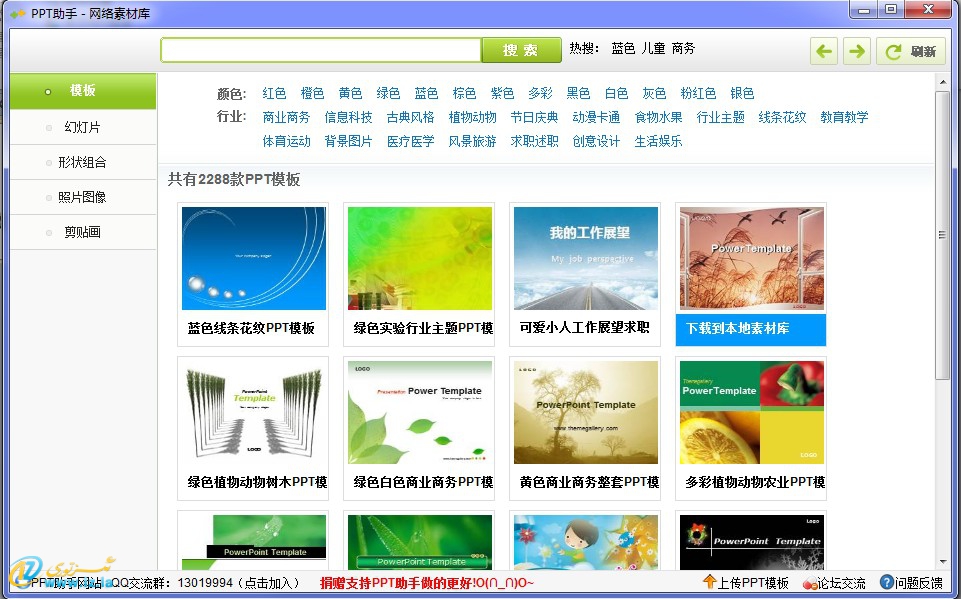This screenshot has height=599, width=961.
Task: Select industry 教育教学
Action: click(x=844, y=117)
